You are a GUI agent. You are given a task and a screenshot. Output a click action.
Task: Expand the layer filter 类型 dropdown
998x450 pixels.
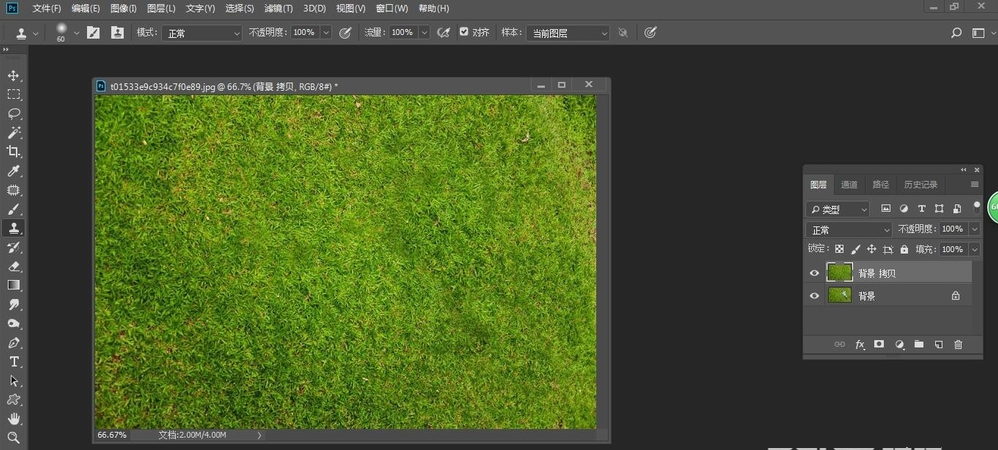839,209
